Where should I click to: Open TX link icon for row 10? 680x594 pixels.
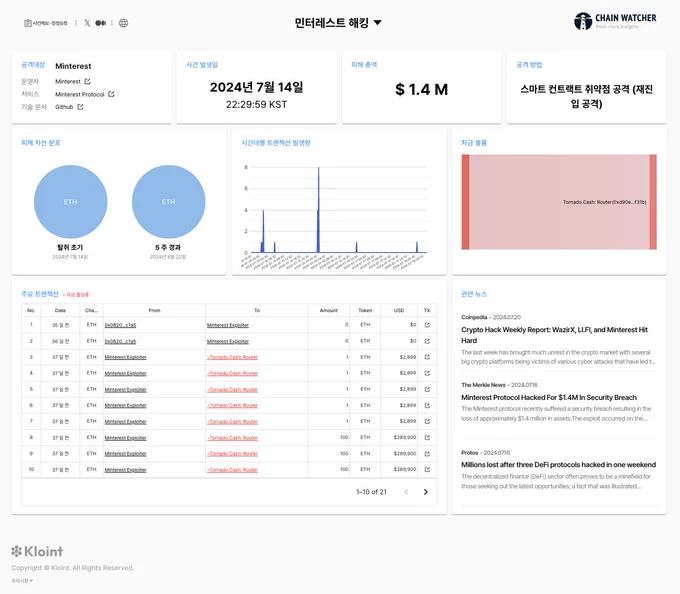(x=427, y=470)
